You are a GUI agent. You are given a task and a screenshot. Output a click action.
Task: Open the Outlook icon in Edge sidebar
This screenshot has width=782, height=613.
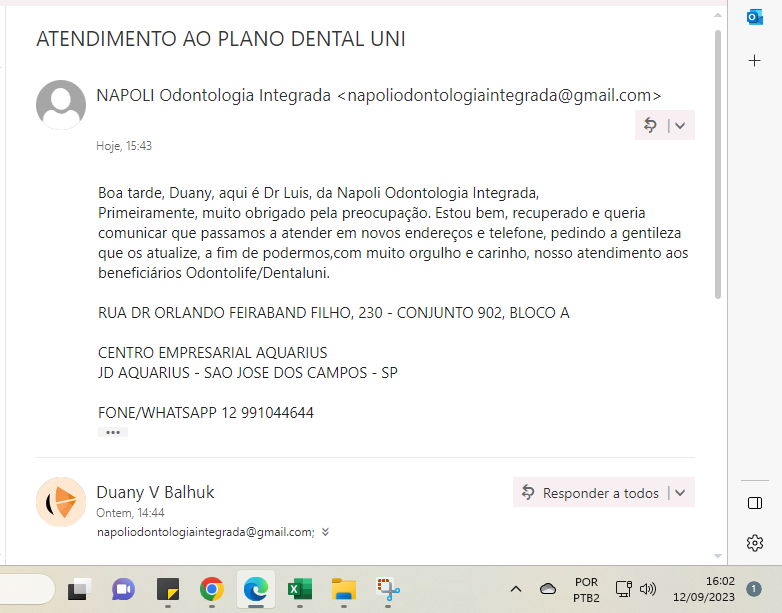(x=755, y=17)
